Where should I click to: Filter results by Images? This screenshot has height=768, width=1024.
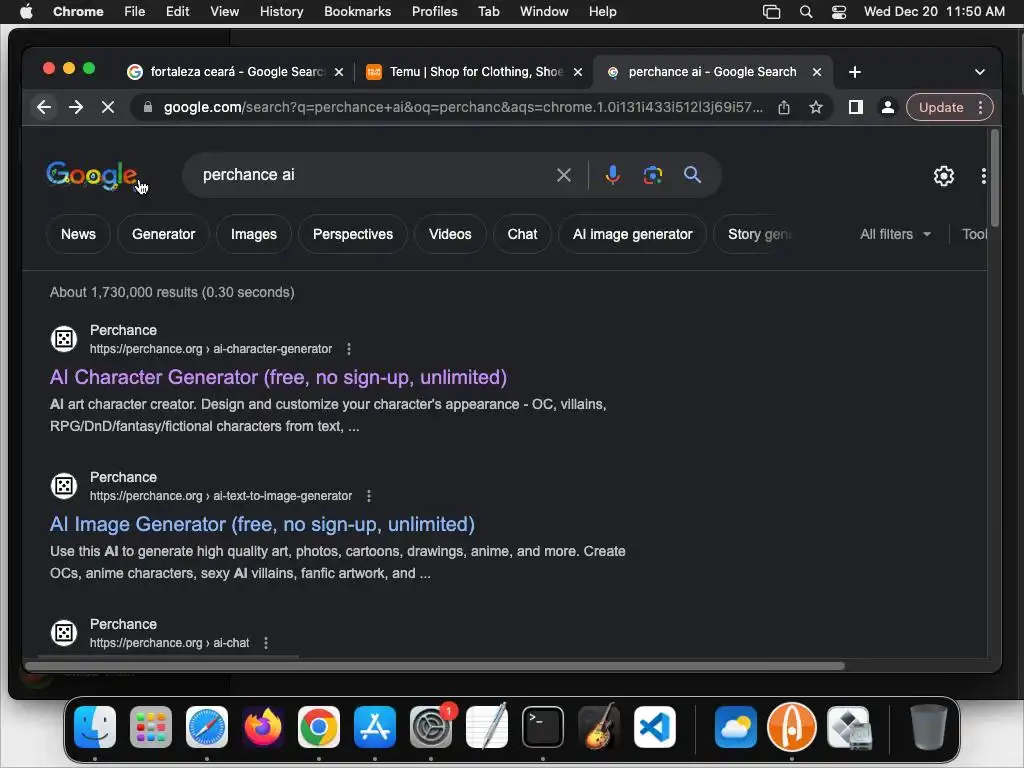(x=253, y=234)
